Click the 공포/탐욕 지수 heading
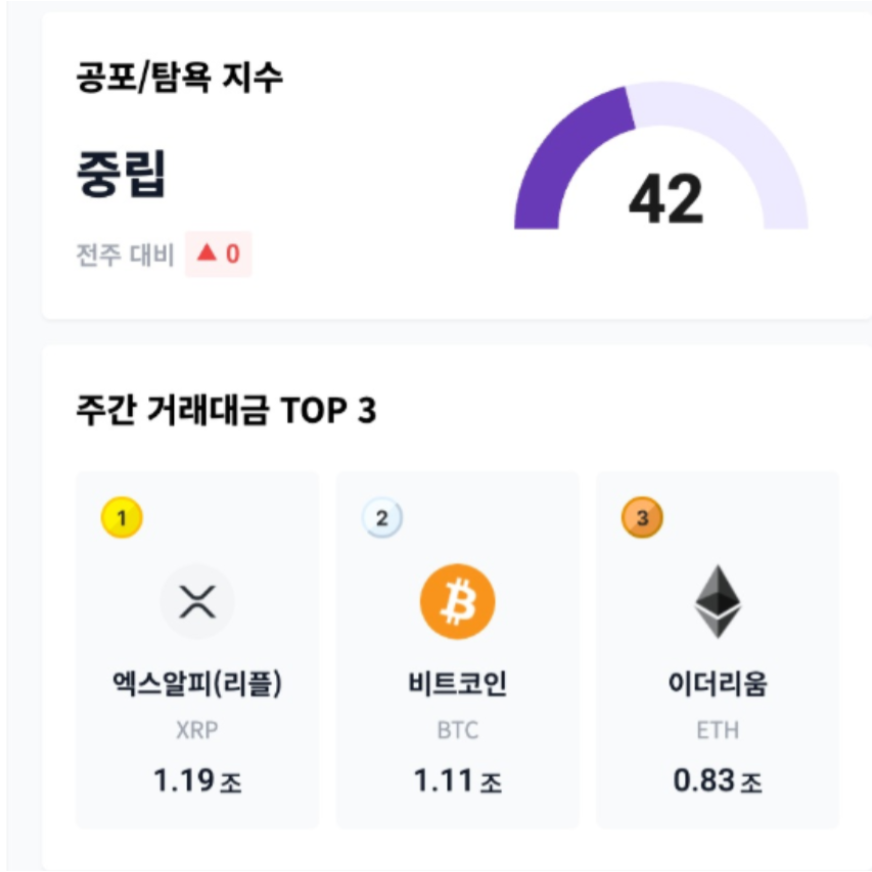This screenshot has height=872, width=872. coord(180,77)
